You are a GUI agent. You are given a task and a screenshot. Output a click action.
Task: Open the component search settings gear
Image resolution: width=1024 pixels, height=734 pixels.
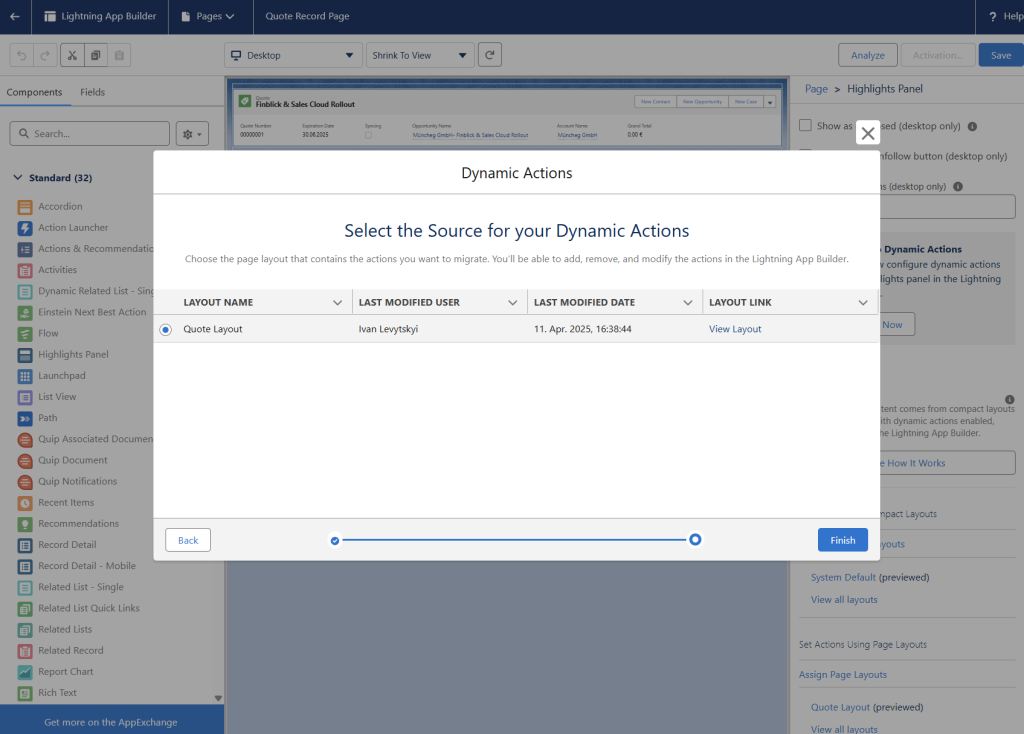[x=191, y=133]
